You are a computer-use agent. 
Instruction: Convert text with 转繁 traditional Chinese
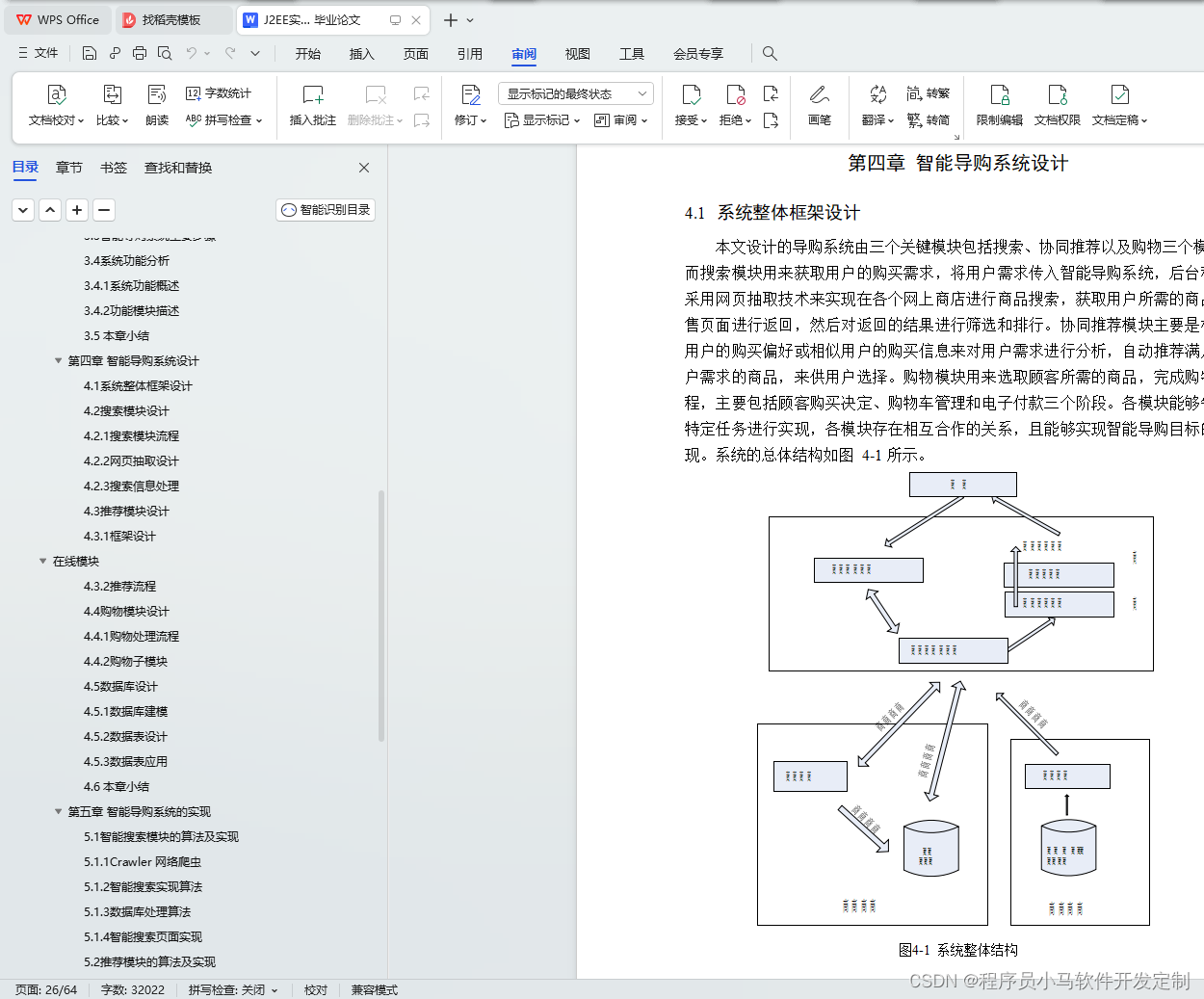[x=929, y=93]
